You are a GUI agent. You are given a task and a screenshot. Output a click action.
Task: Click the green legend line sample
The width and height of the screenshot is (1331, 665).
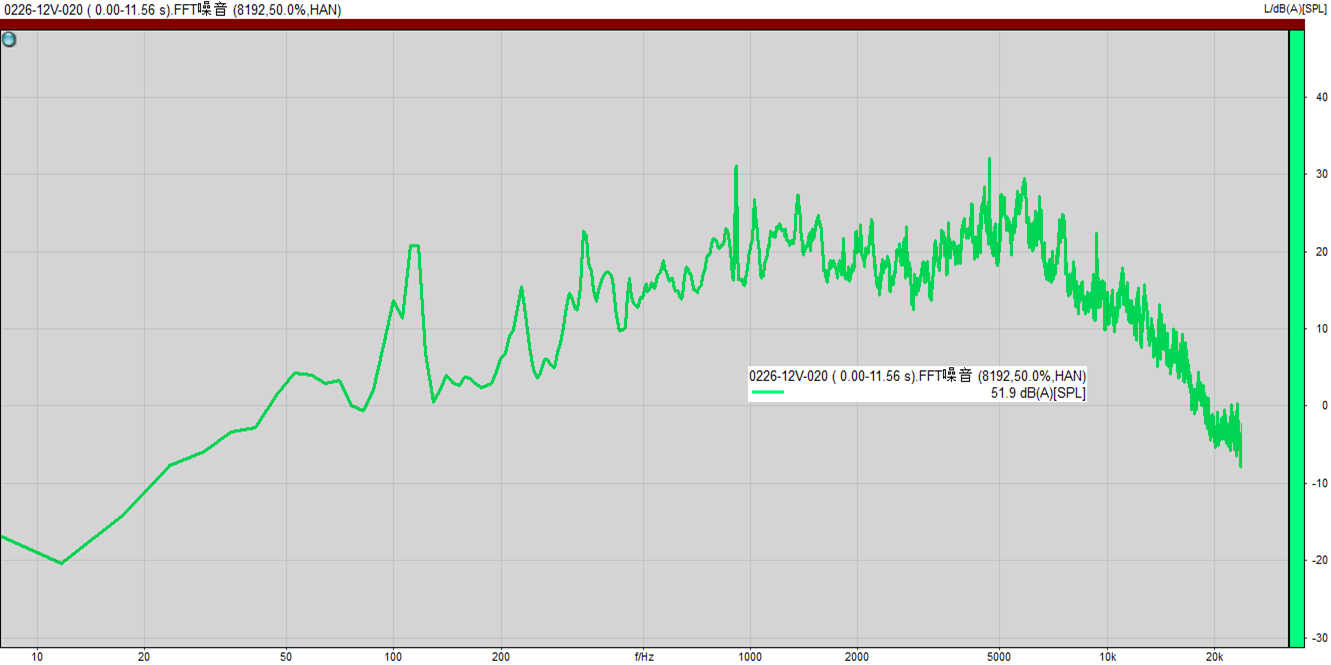(768, 393)
